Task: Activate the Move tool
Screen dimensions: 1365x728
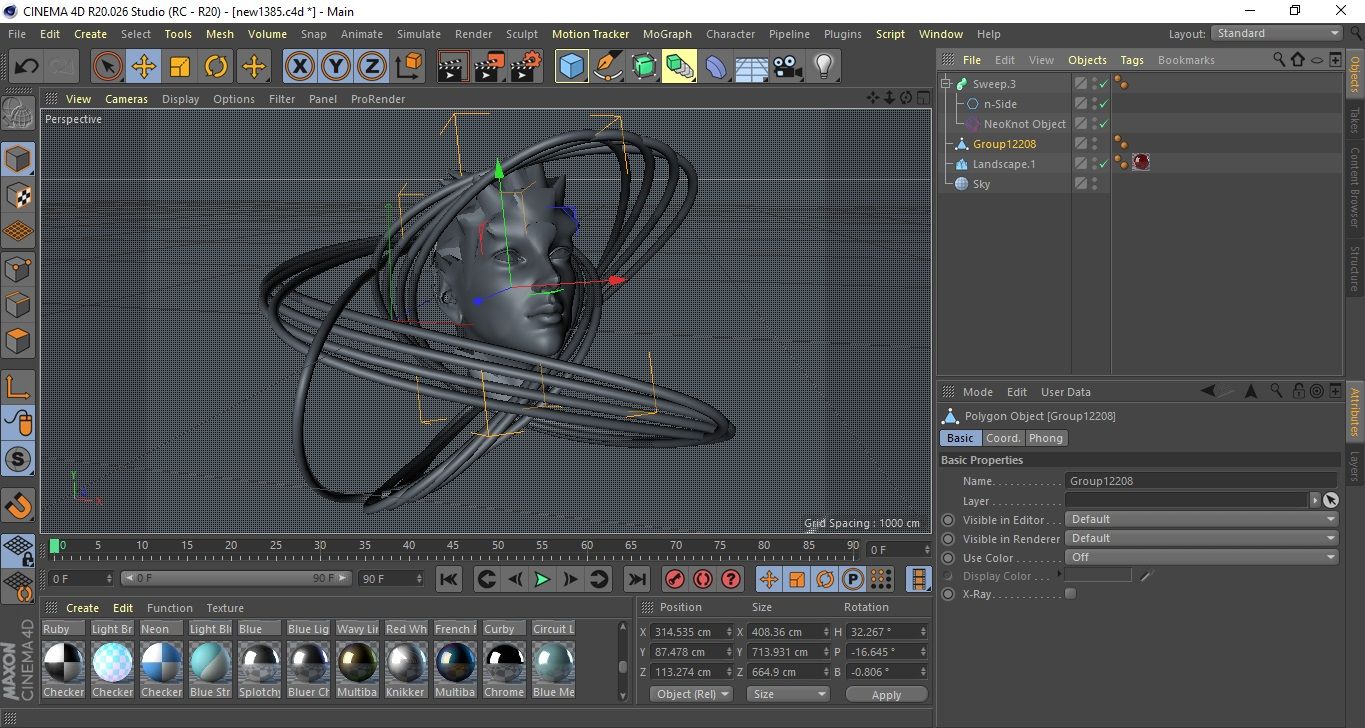Action: point(144,67)
